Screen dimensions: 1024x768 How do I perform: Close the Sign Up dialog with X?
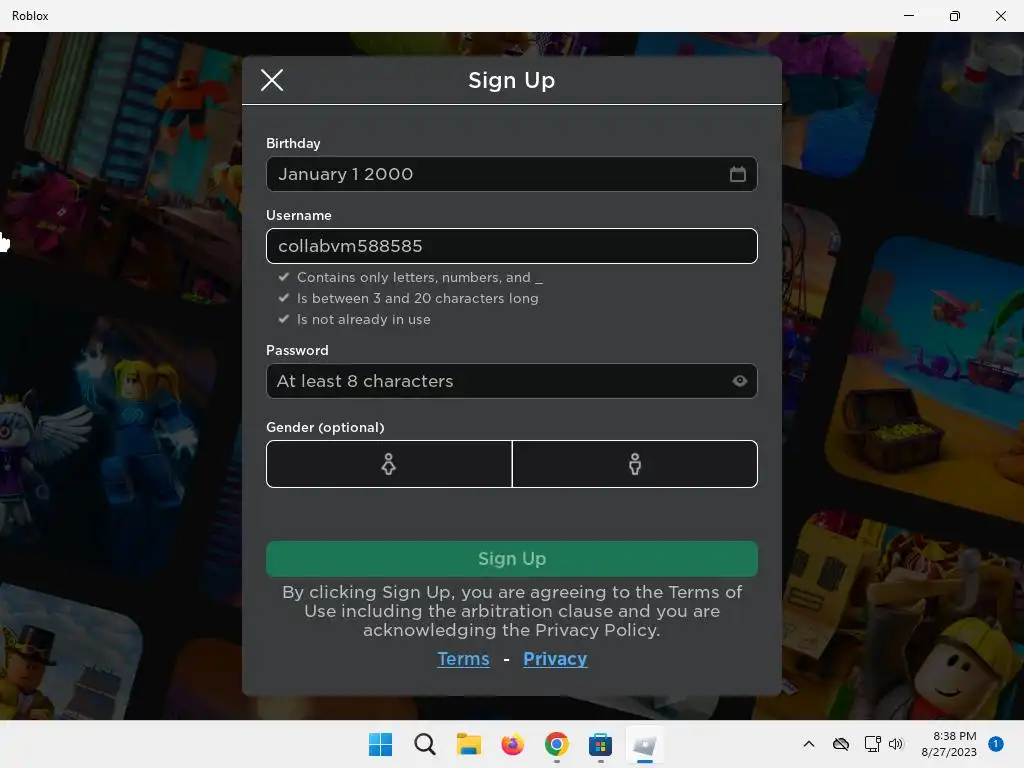[272, 80]
